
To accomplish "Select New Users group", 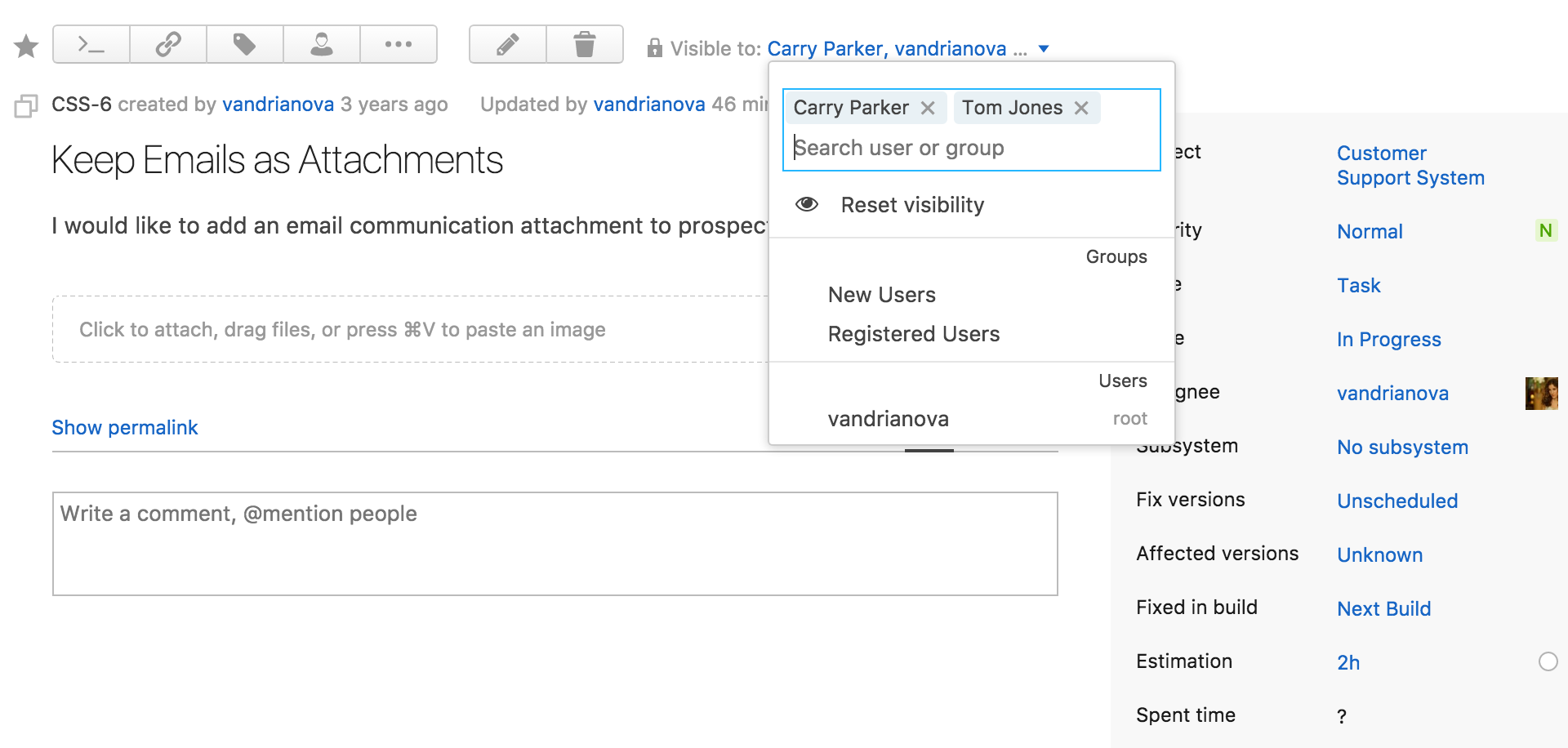I will 881,295.
